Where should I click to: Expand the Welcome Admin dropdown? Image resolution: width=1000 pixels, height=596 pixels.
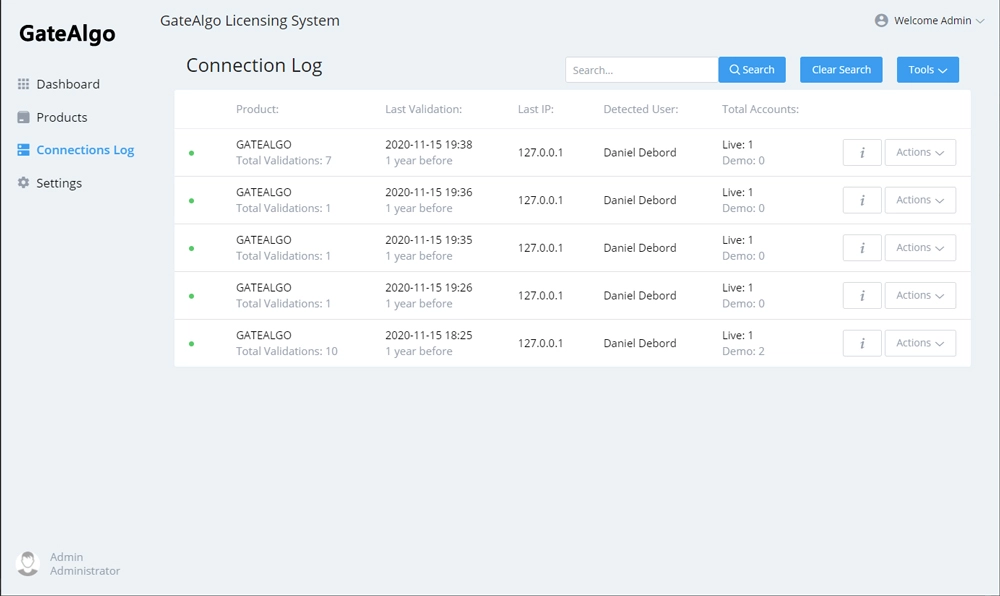(x=930, y=20)
